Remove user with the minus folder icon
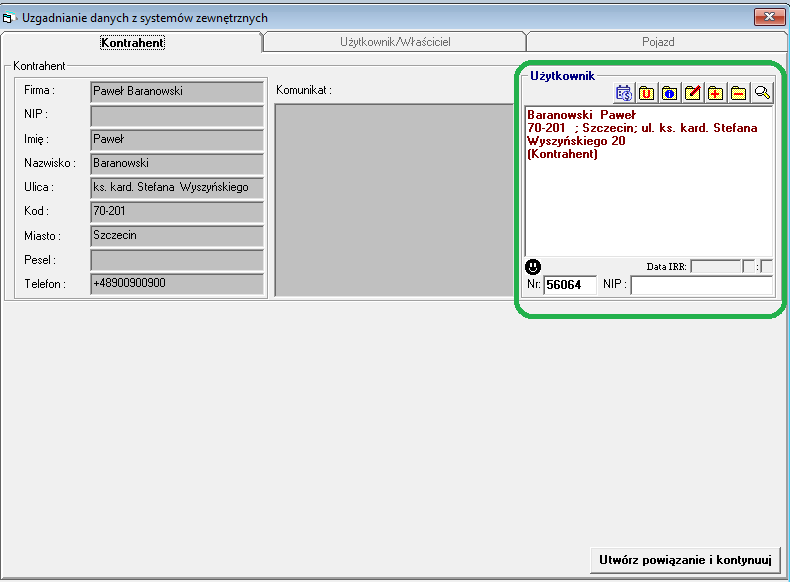Image resolution: width=790 pixels, height=582 pixels. (x=739, y=93)
